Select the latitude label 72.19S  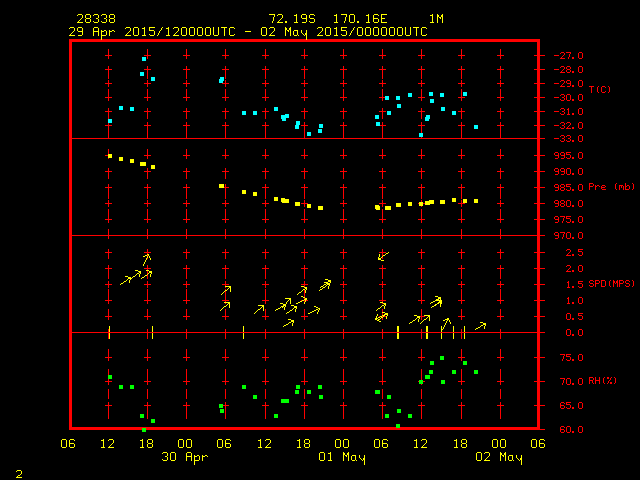pyautogui.click(x=292, y=19)
